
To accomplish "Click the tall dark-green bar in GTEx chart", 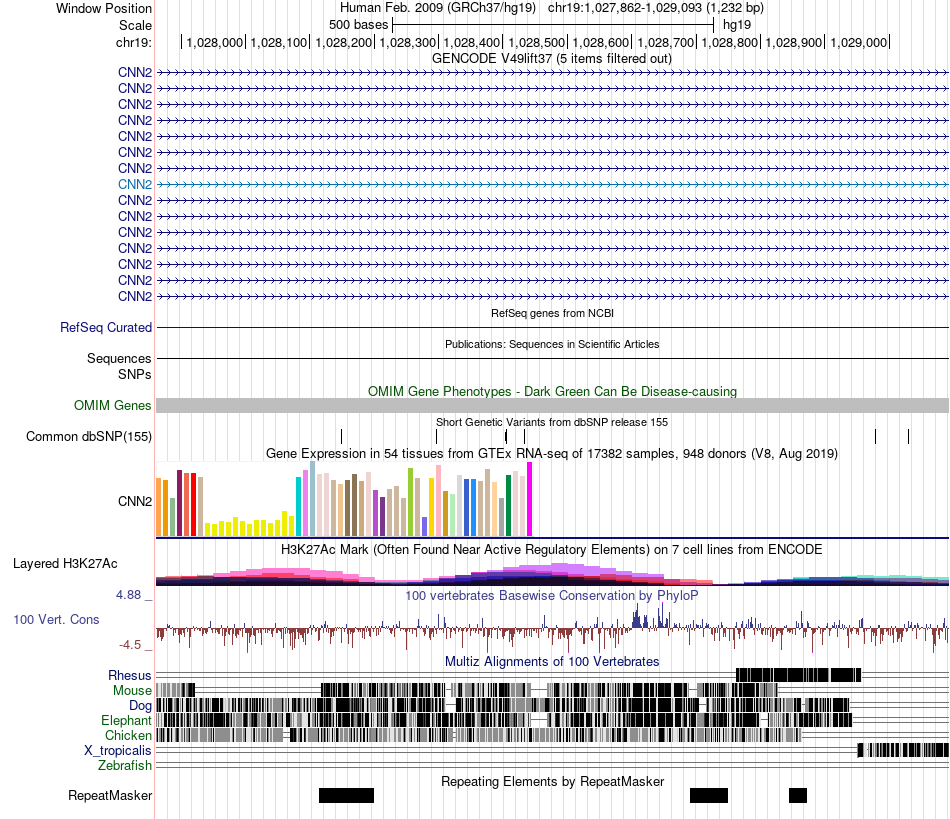I will (509, 506).
